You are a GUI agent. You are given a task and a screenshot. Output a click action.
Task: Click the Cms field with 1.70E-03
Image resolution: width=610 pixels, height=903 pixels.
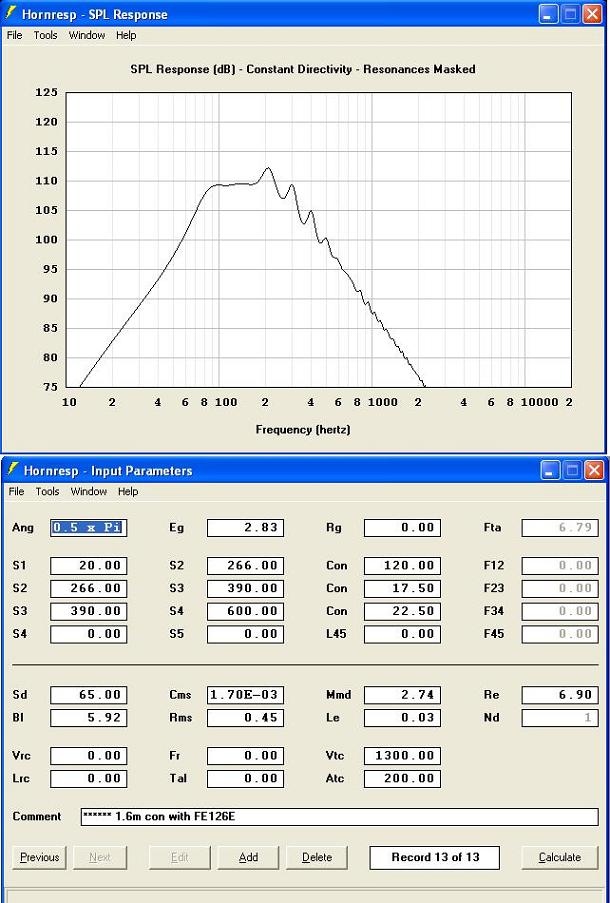coord(245,695)
